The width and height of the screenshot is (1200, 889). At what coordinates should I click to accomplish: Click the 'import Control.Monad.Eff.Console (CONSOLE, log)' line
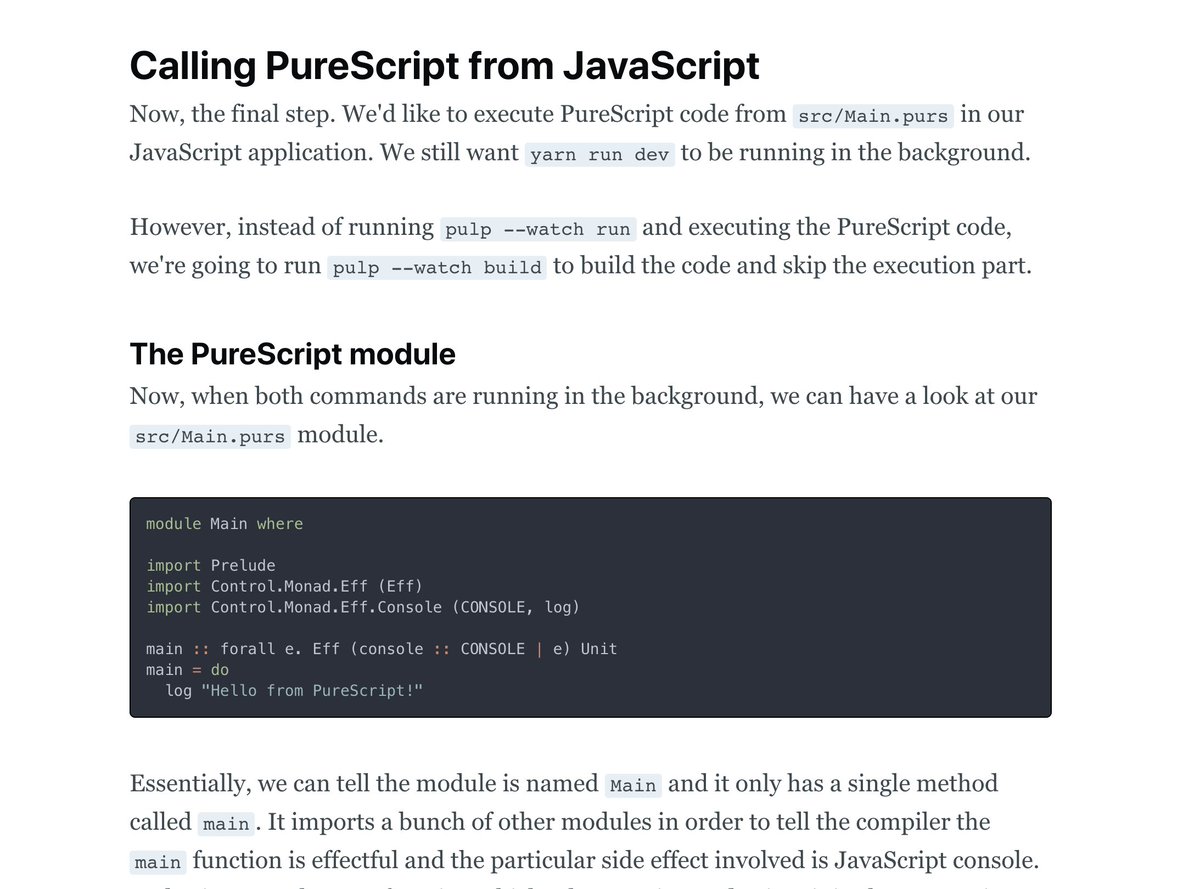pos(362,607)
